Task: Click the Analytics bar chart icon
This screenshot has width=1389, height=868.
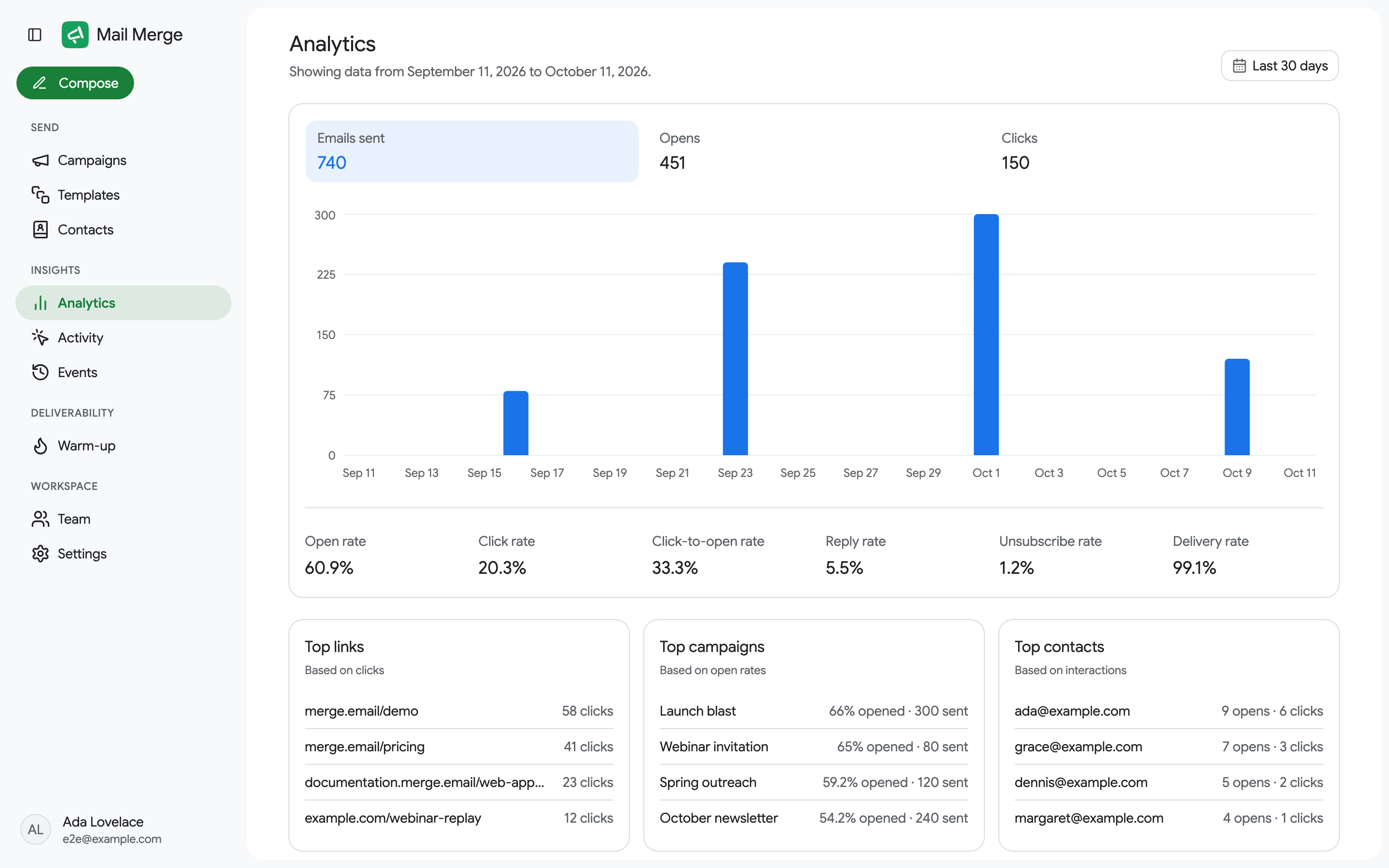Action: [x=40, y=303]
